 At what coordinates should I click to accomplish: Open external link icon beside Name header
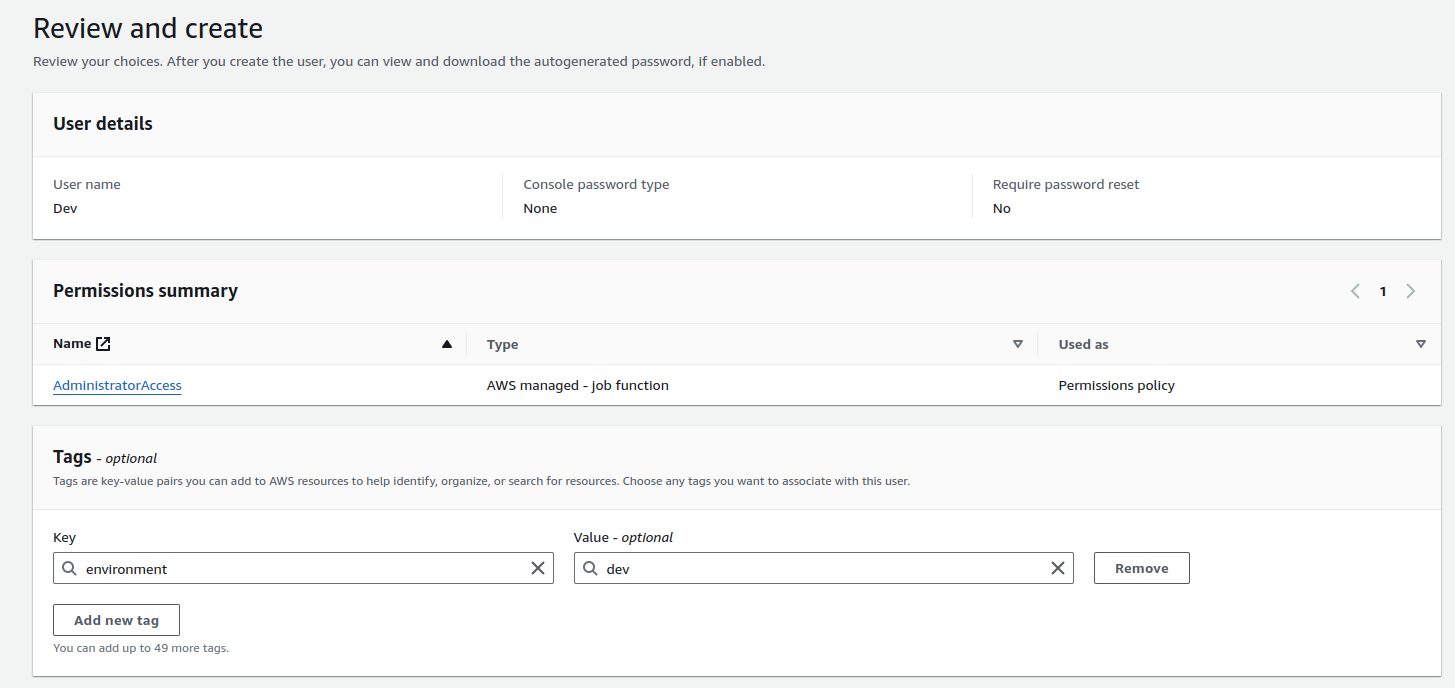pos(103,344)
